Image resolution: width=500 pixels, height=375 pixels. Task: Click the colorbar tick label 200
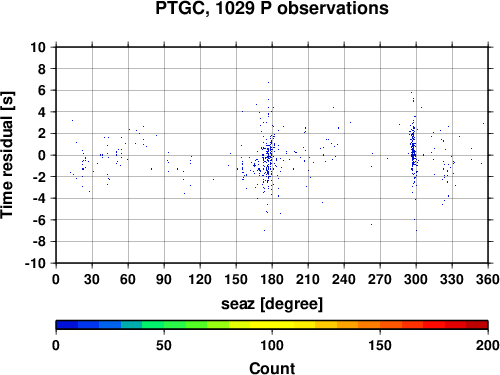(x=487, y=345)
